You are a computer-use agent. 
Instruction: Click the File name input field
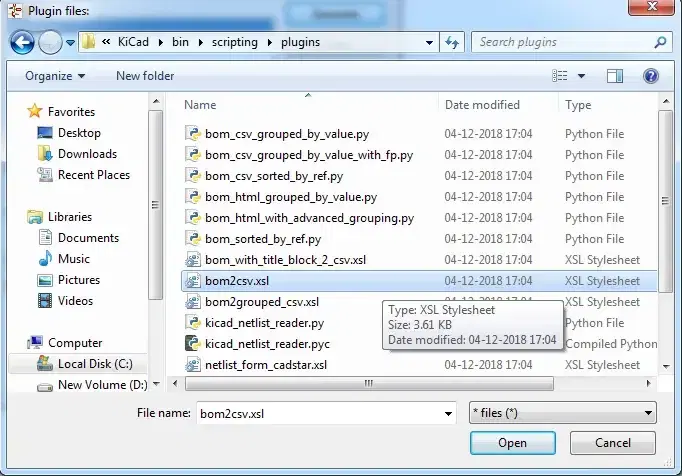tap(320, 413)
